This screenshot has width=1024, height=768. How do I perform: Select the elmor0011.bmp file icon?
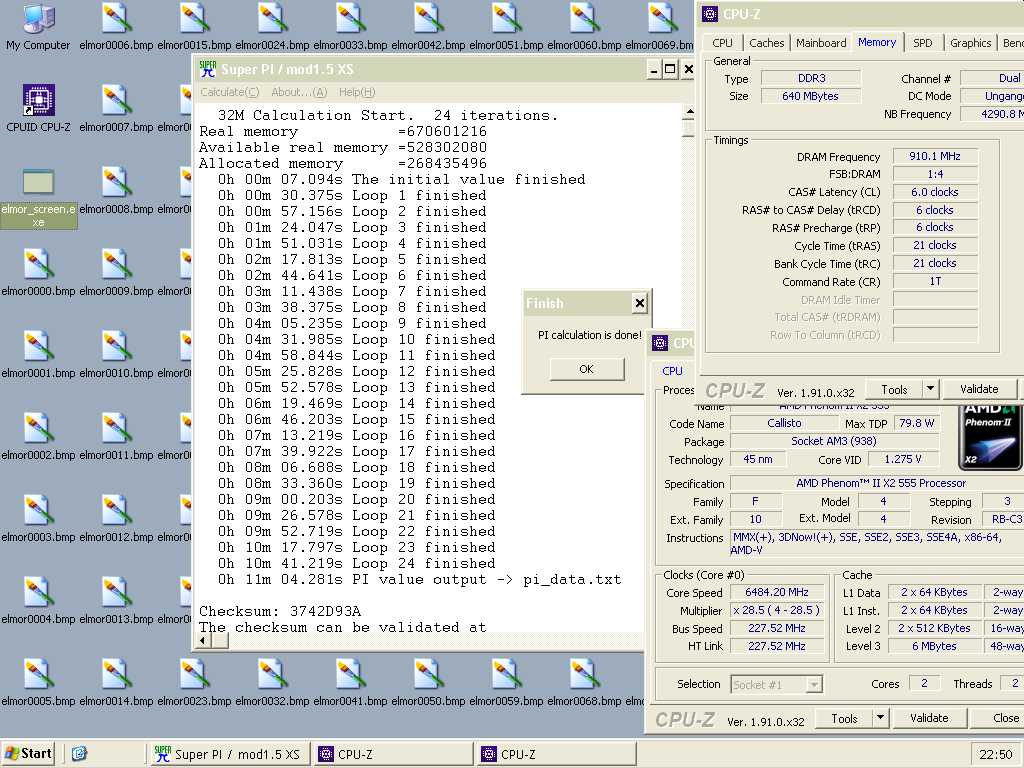click(116, 437)
